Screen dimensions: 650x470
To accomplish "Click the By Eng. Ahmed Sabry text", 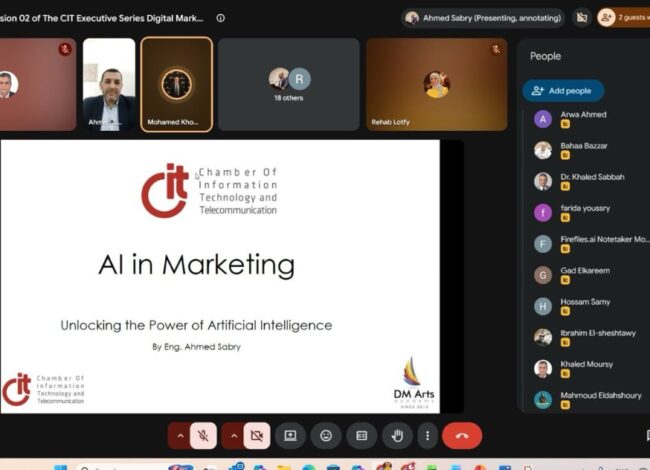I will tap(196, 347).
